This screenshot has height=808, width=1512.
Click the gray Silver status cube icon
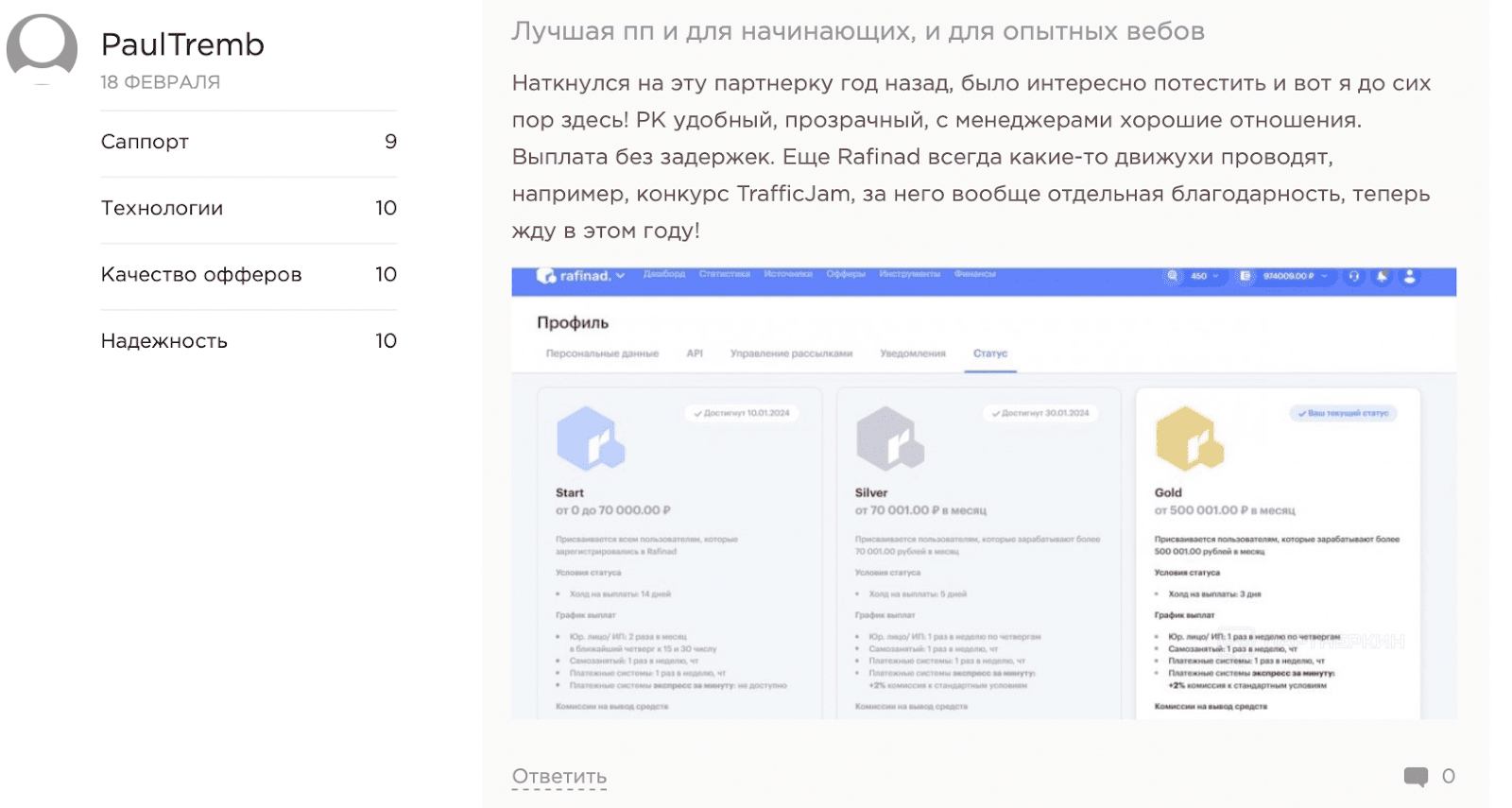tap(890, 438)
